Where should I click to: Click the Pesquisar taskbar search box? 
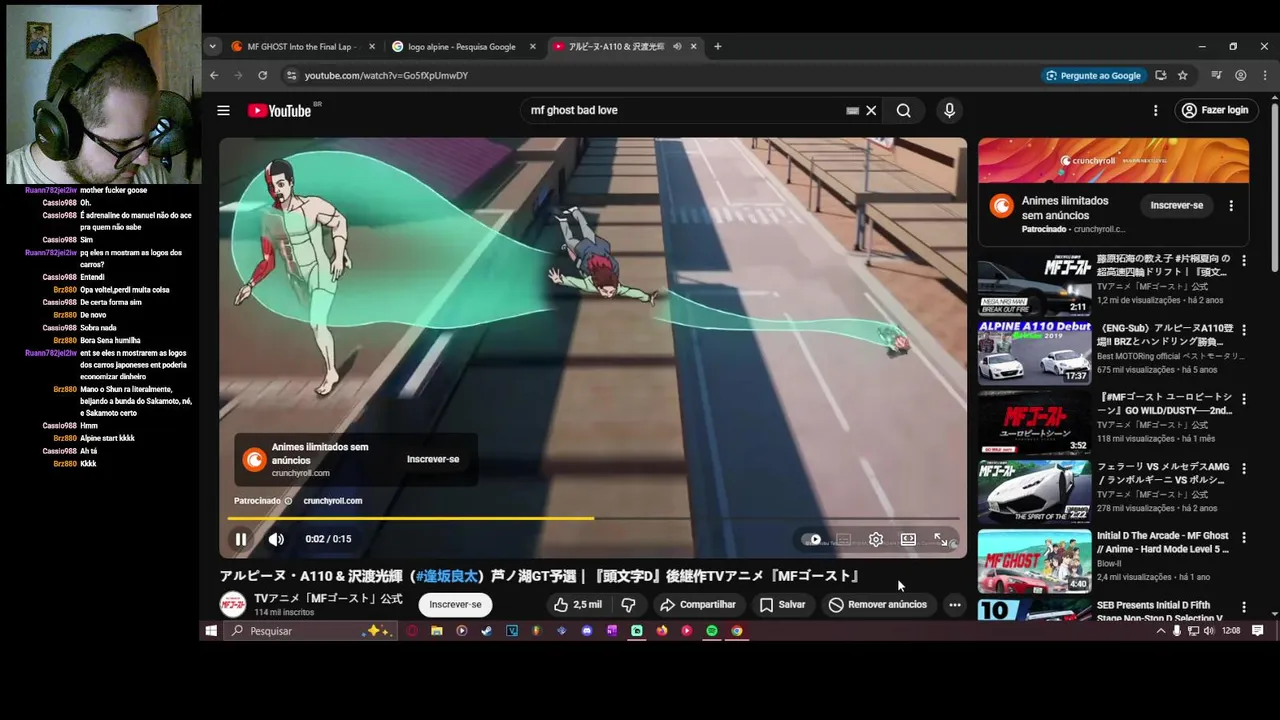pos(310,631)
